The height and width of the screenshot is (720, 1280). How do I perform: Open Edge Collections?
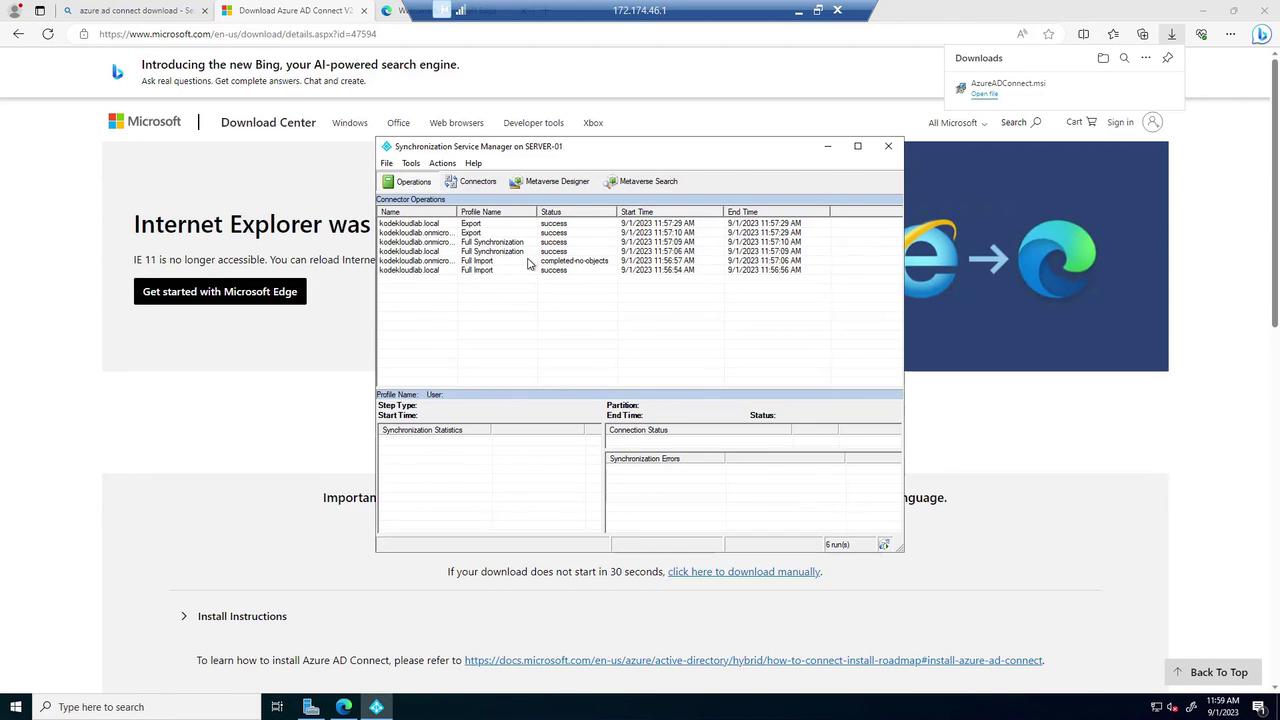click(x=1143, y=34)
